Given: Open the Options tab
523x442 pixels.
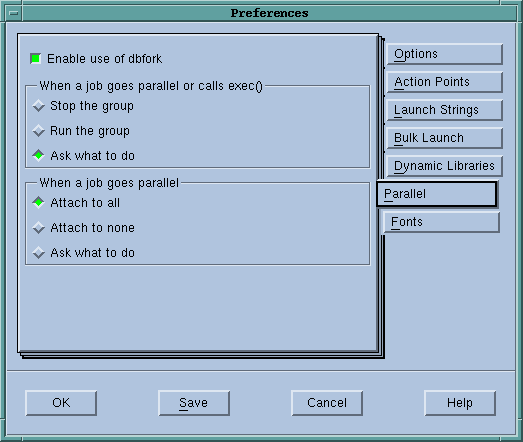Looking at the screenshot, I should pos(444,54).
